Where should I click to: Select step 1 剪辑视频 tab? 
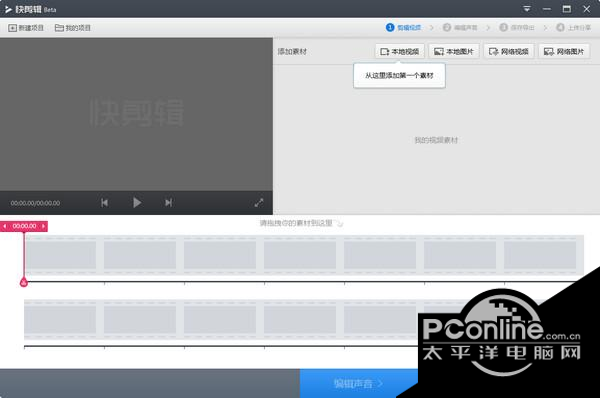click(x=404, y=28)
